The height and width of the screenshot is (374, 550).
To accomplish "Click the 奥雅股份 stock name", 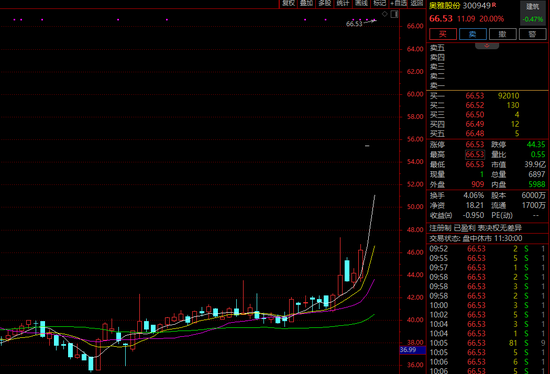I will tap(444, 6).
